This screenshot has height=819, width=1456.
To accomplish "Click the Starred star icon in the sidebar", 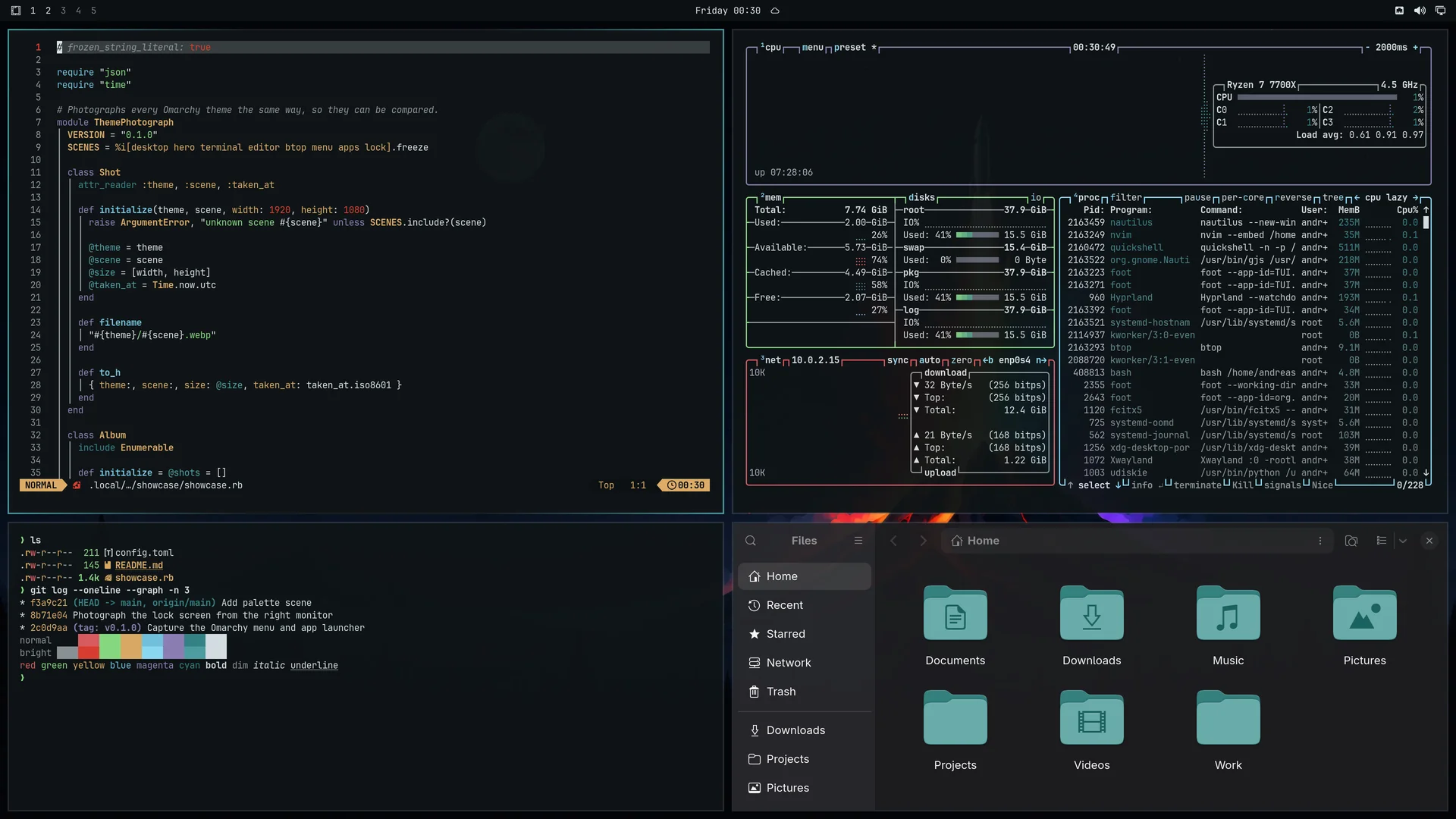I will 754,634.
